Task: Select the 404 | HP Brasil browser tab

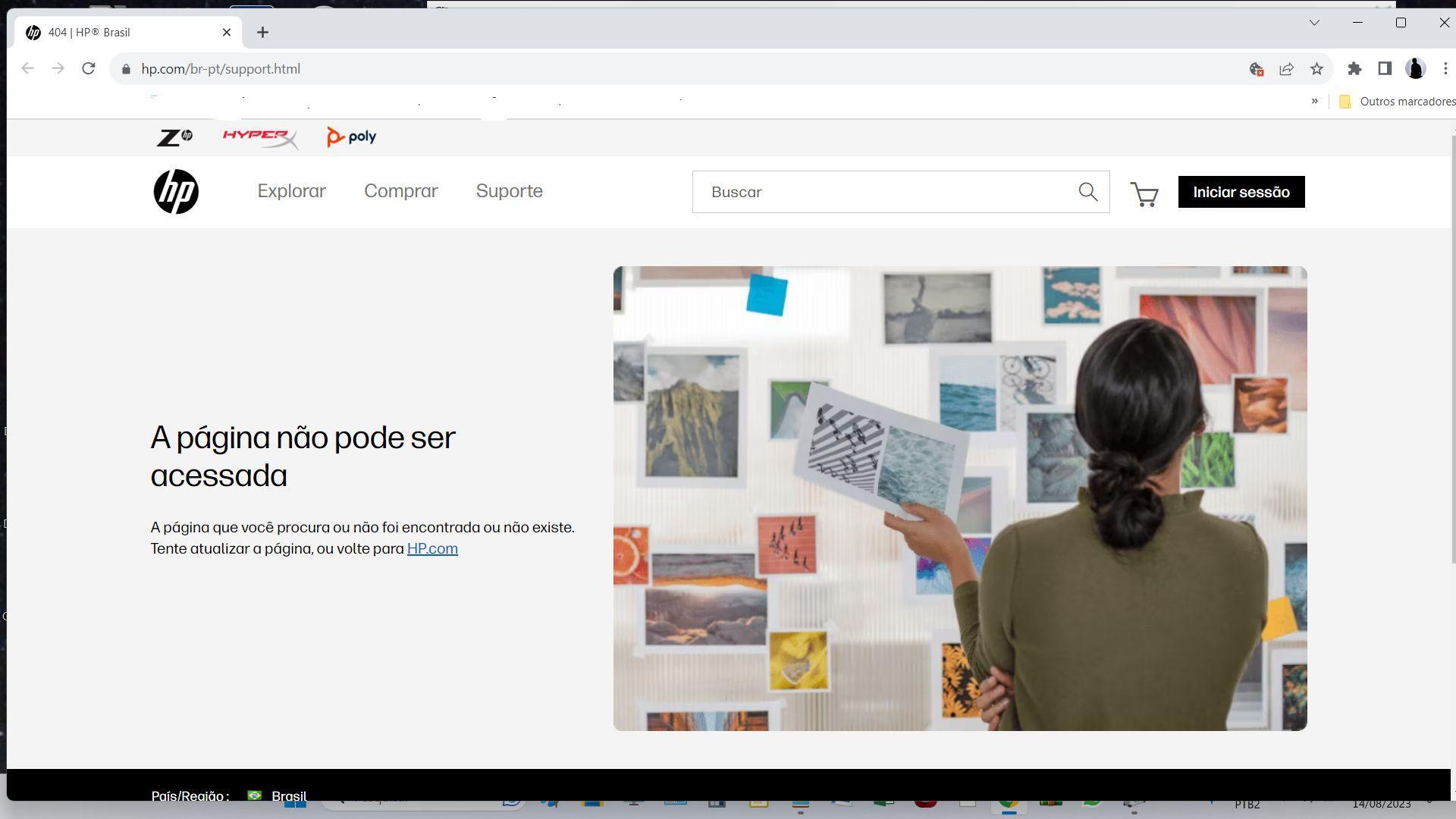Action: click(x=127, y=32)
